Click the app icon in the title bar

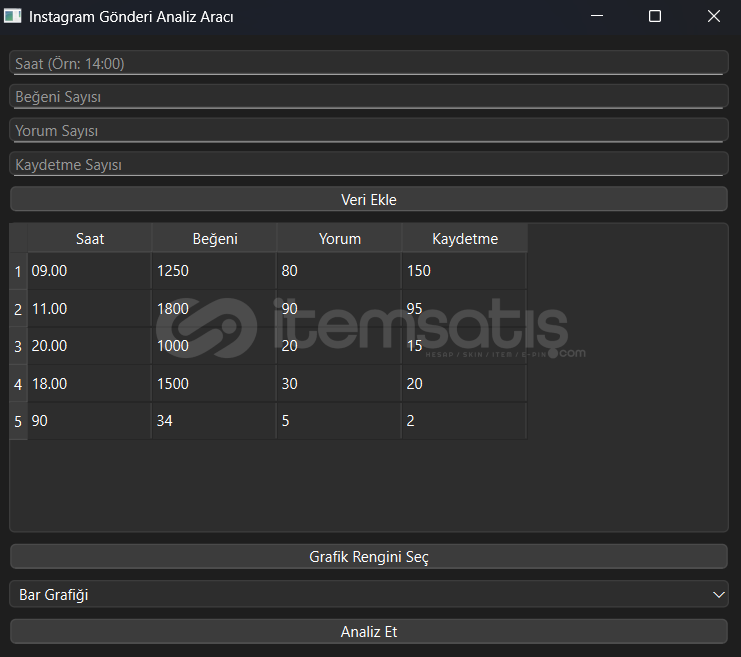pos(13,16)
